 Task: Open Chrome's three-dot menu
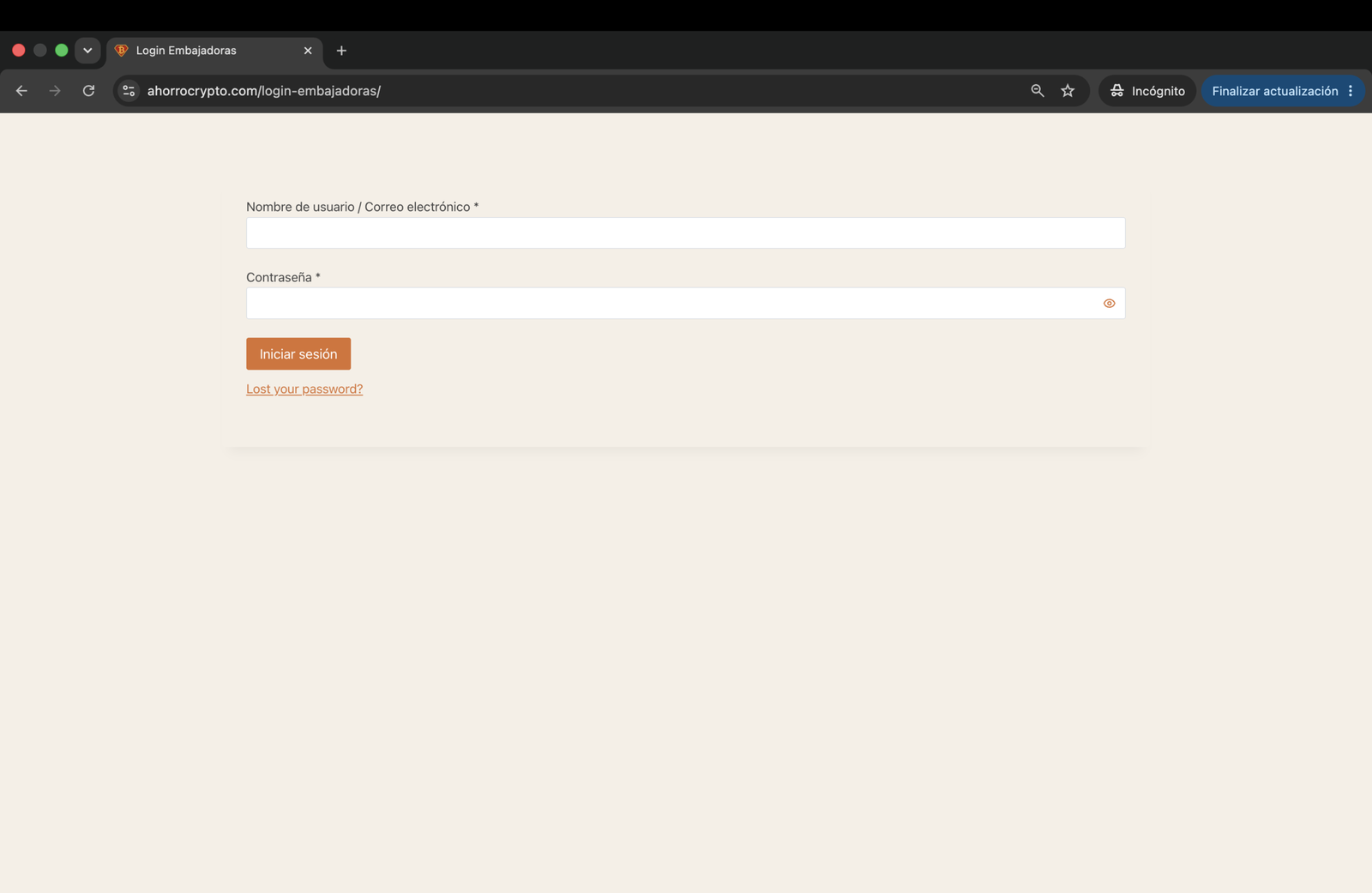point(1351,91)
